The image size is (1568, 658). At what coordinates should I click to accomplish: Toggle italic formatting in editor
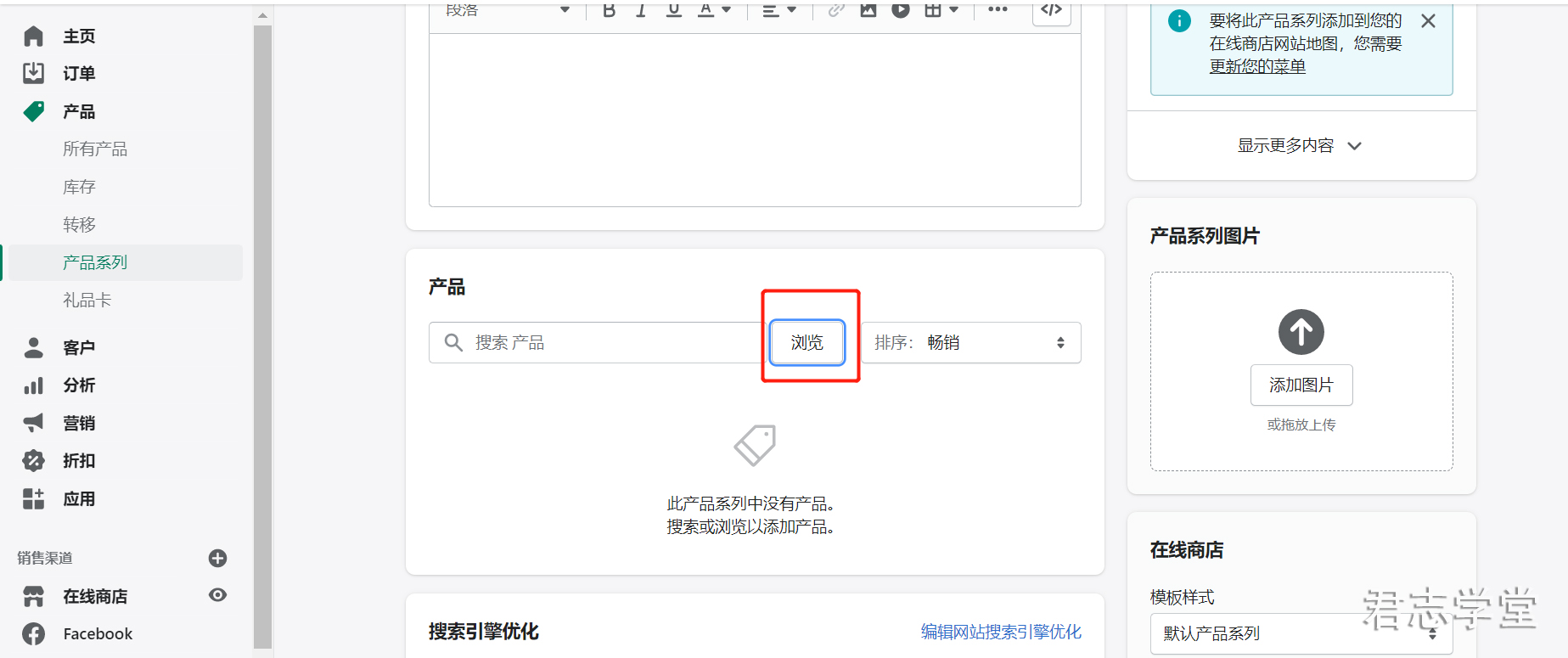click(641, 10)
